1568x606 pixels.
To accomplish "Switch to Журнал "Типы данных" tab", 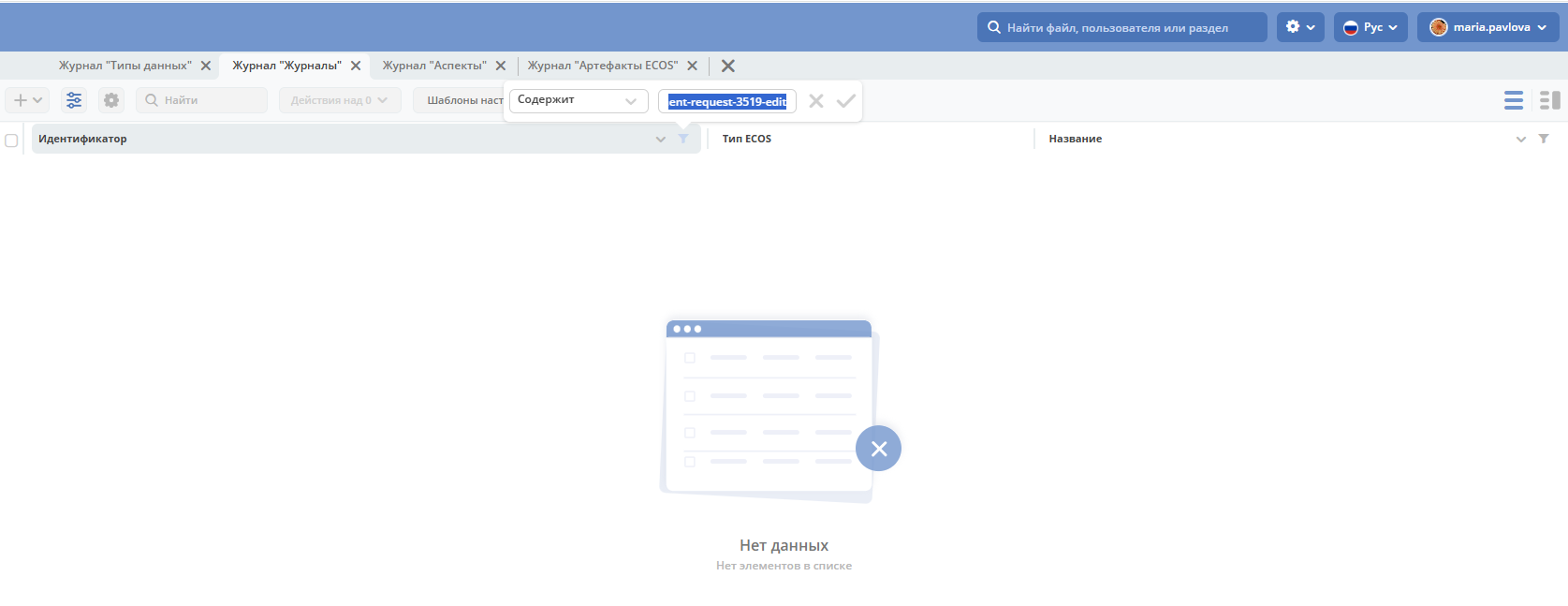I will tap(125, 66).
